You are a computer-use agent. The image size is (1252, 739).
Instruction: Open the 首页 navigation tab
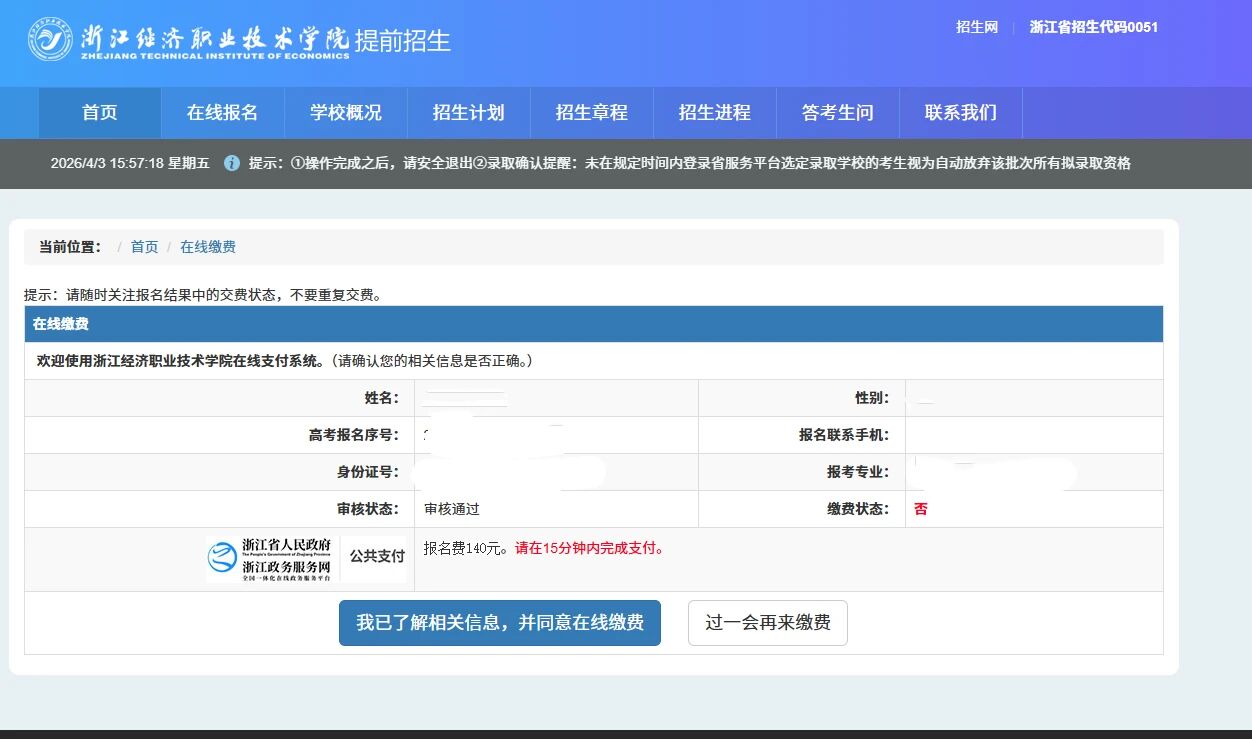tap(99, 113)
